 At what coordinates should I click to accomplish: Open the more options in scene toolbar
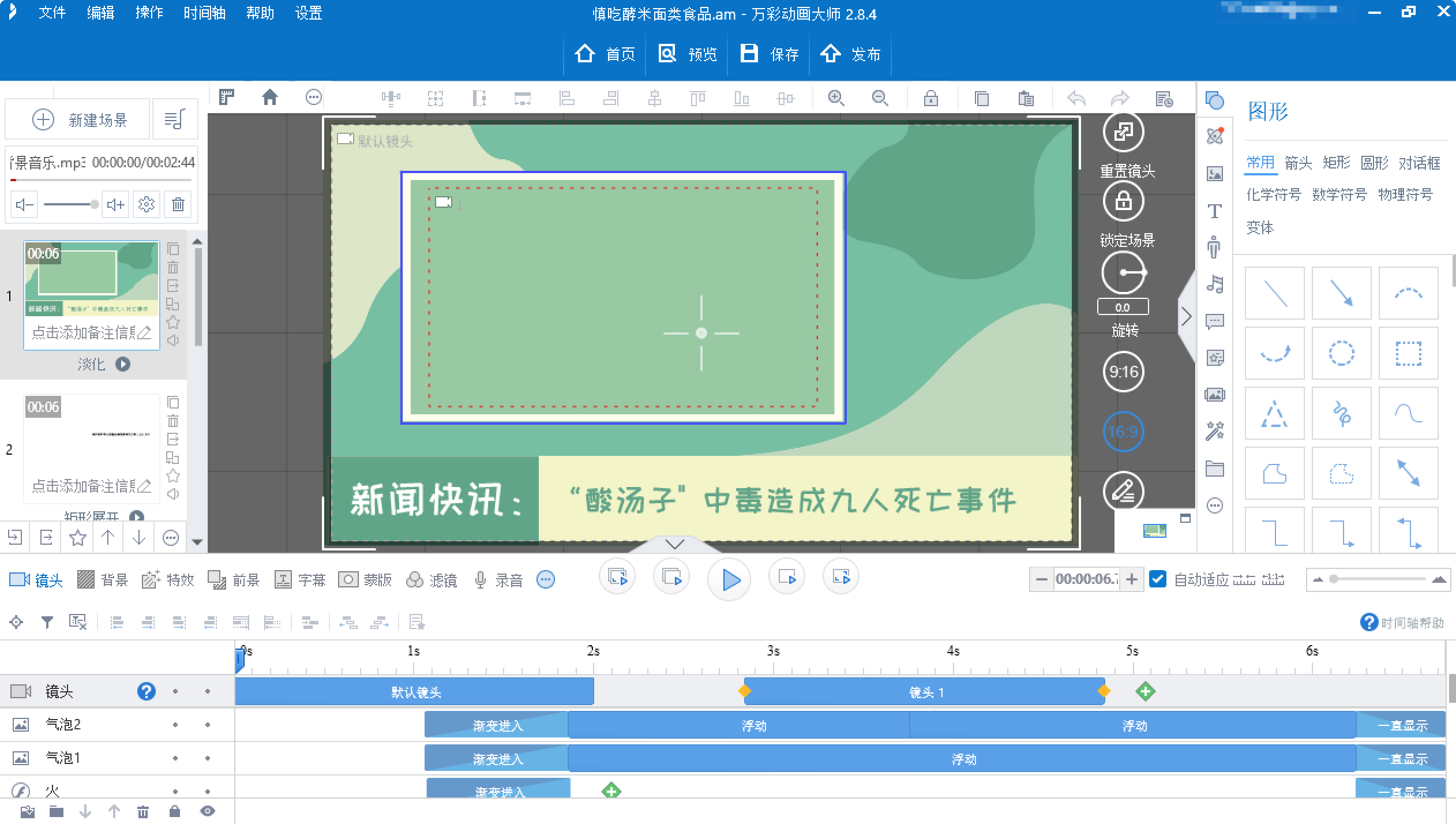pyautogui.click(x=171, y=538)
